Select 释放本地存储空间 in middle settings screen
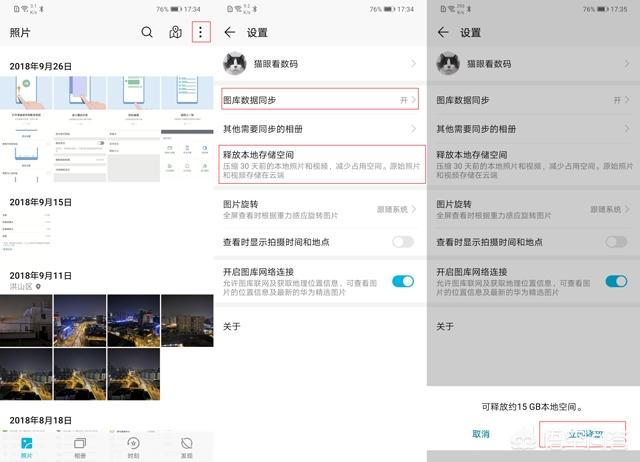This screenshot has height=462, width=640. pyautogui.click(x=320, y=165)
